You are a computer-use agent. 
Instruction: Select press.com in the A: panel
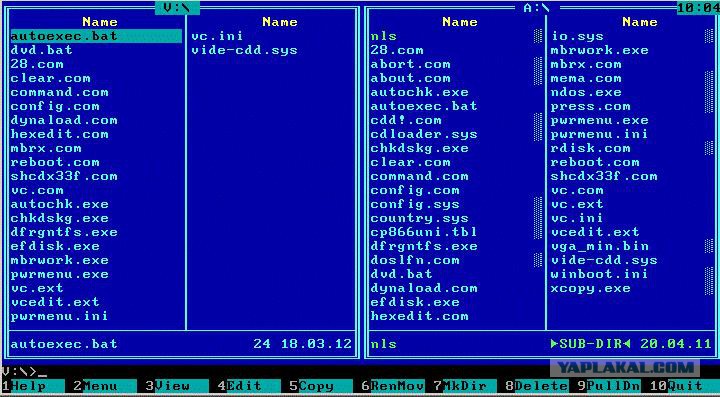click(x=591, y=106)
